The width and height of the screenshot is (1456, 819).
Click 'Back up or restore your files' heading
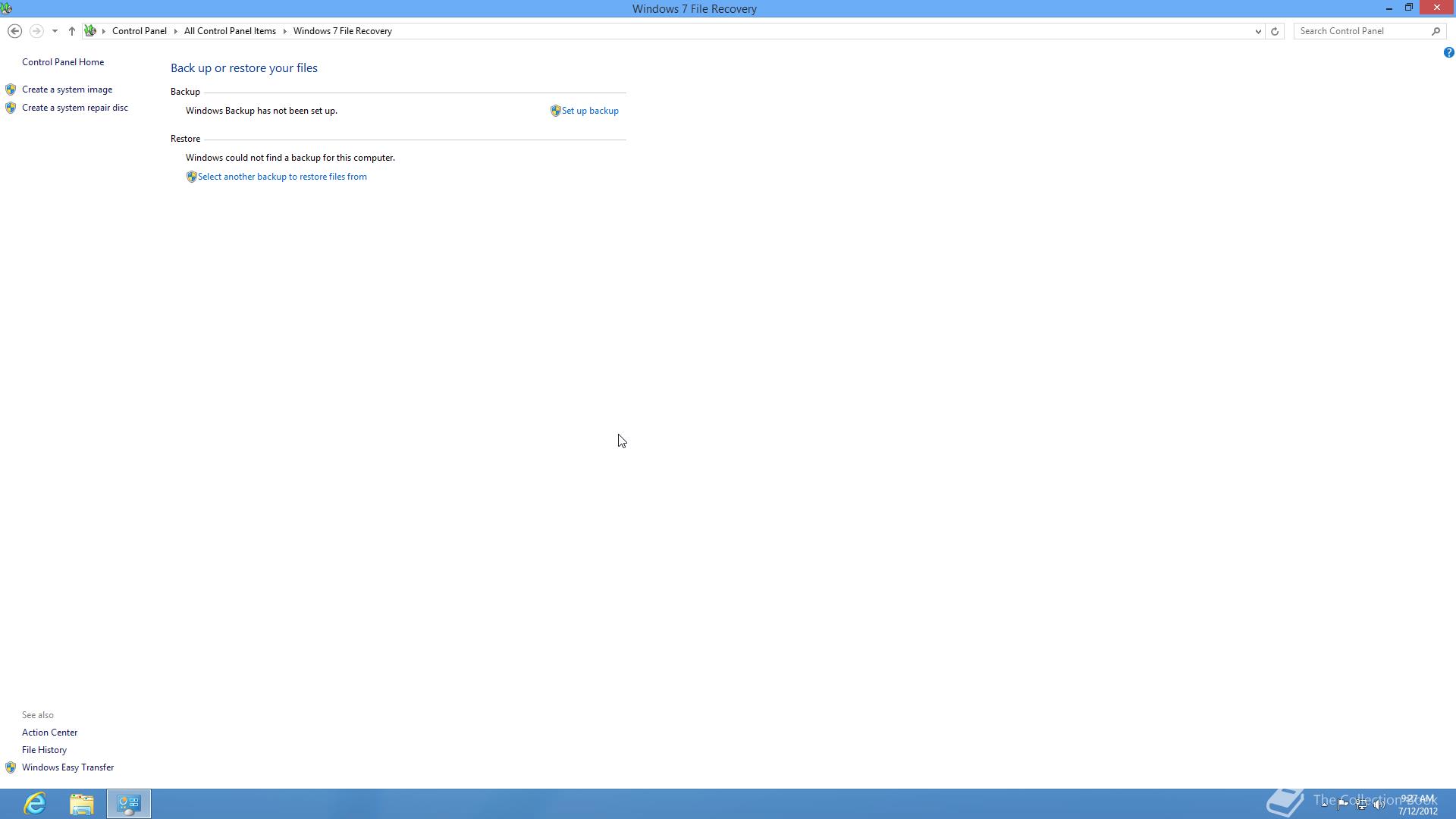click(x=244, y=68)
